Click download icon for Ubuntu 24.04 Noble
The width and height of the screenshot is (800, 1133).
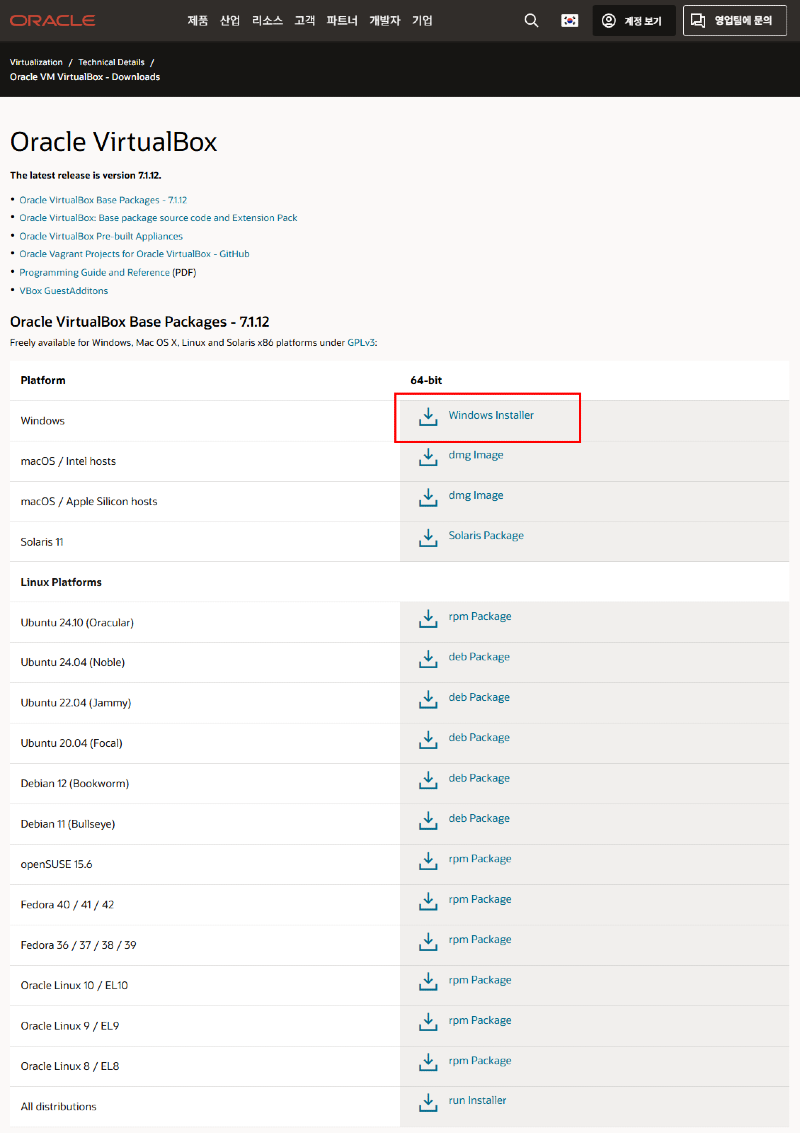coord(428,658)
